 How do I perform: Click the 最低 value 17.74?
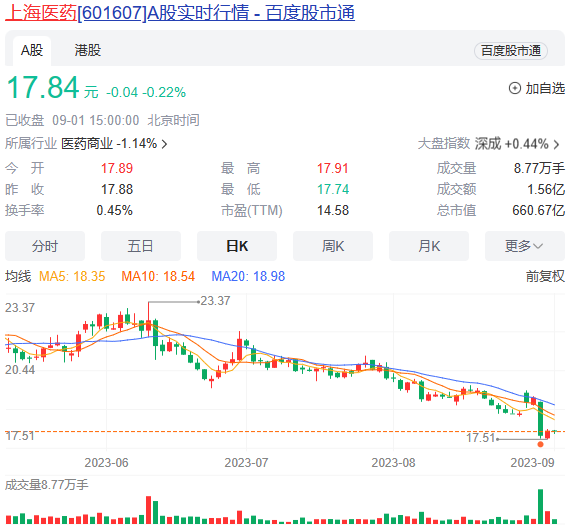(x=333, y=189)
